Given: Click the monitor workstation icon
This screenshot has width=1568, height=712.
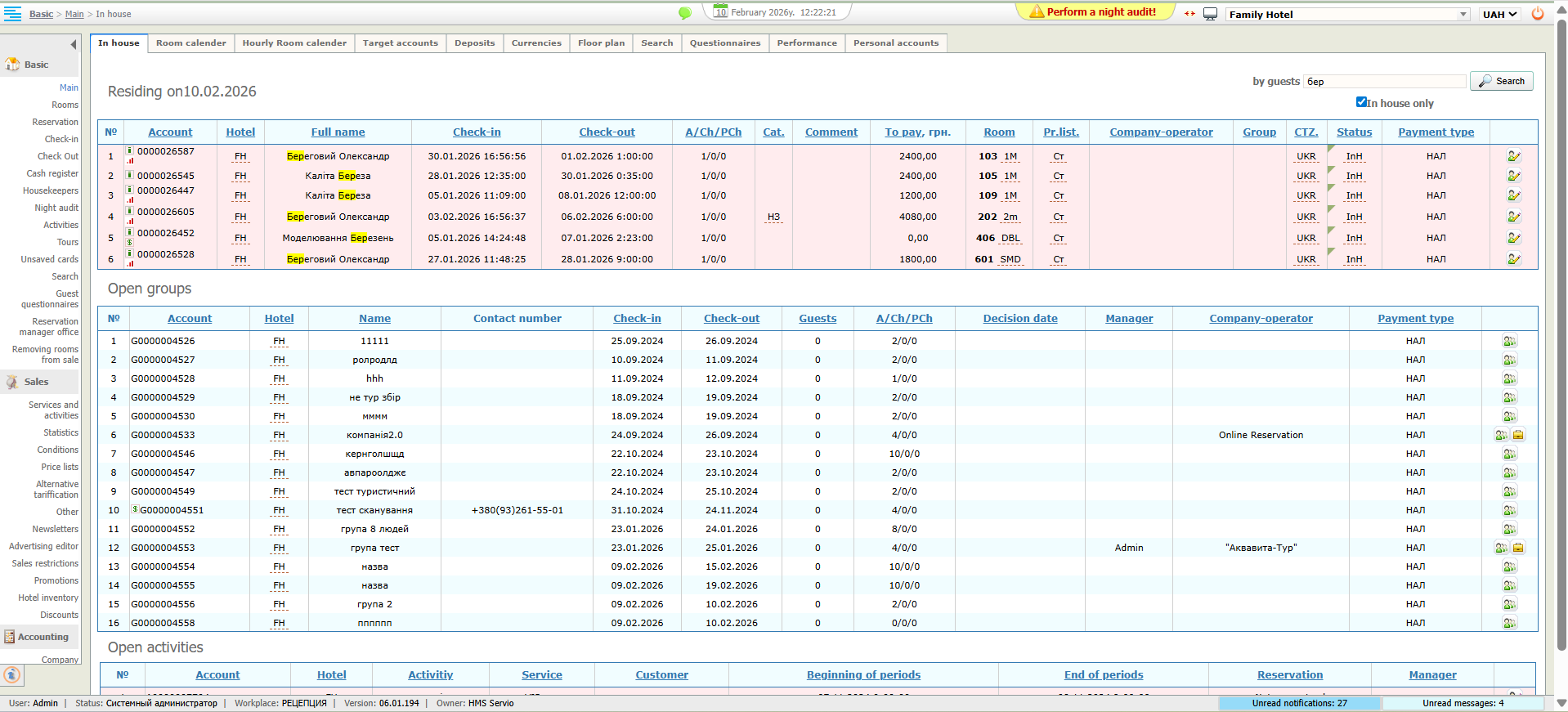Looking at the screenshot, I should pyautogui.click(x=1210, y=14).
